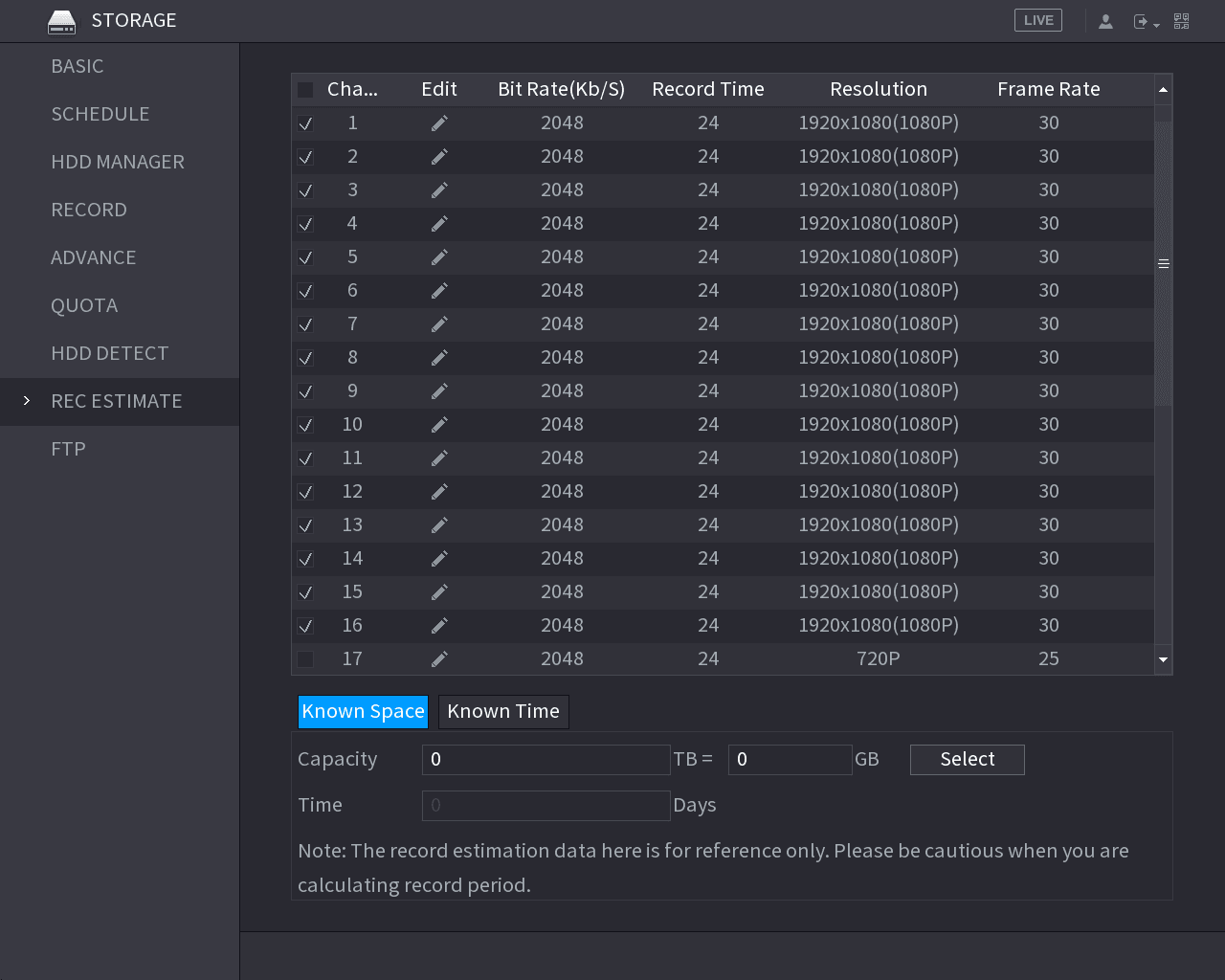
Task: Open FTP storage settings
Action: coord(120,450)
